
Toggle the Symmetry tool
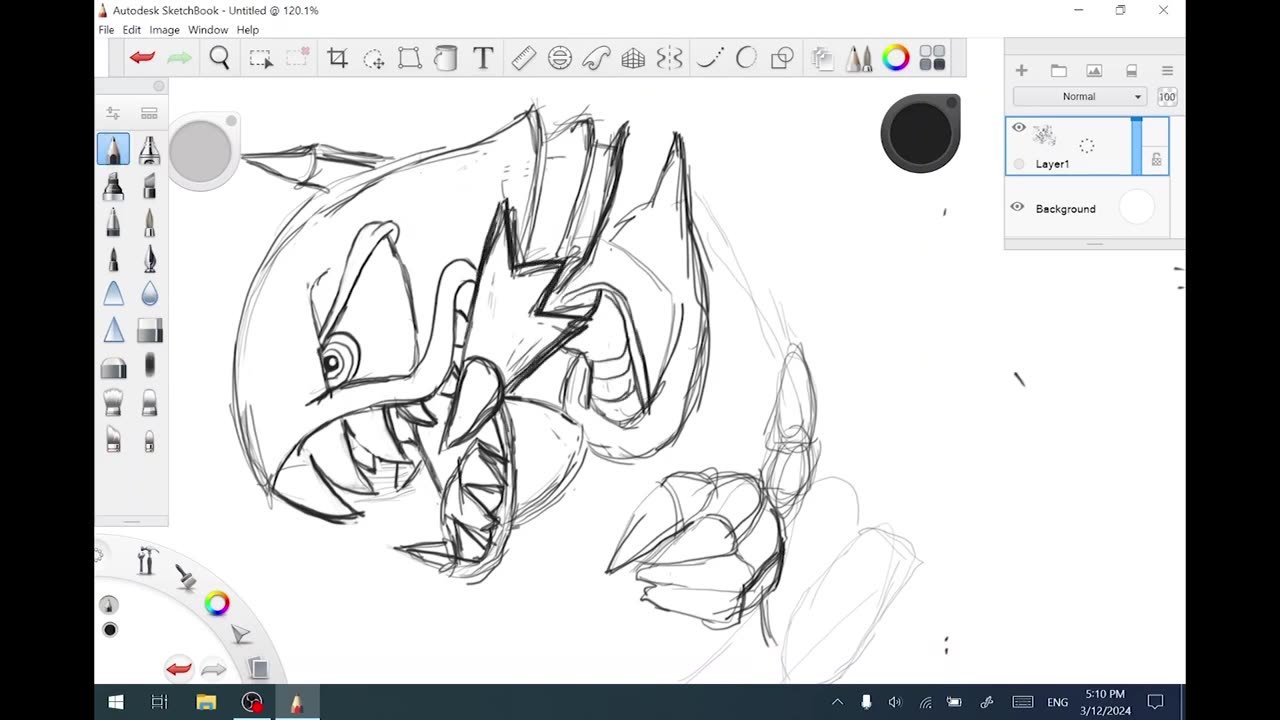point(669,58)
